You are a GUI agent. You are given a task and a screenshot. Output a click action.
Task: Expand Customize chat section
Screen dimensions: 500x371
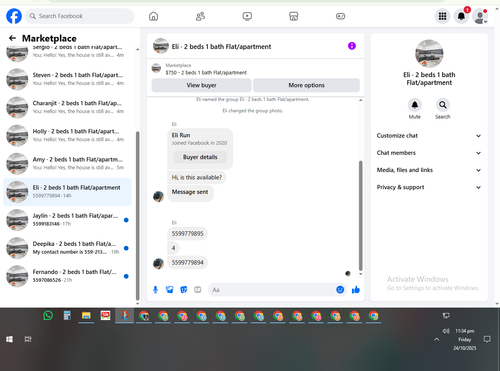click(429, 136)
